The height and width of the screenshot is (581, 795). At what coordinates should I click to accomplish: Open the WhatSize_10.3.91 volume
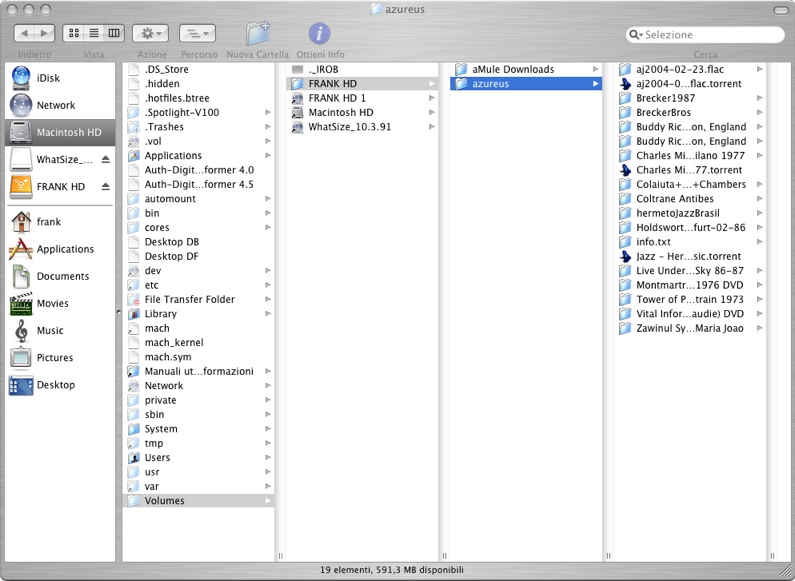point(362,127)
